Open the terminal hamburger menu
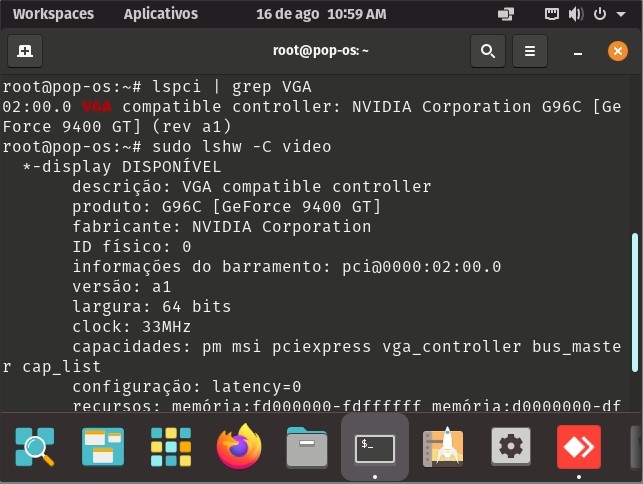The width and height of the screenshot is (643, 484). point(530,51)
